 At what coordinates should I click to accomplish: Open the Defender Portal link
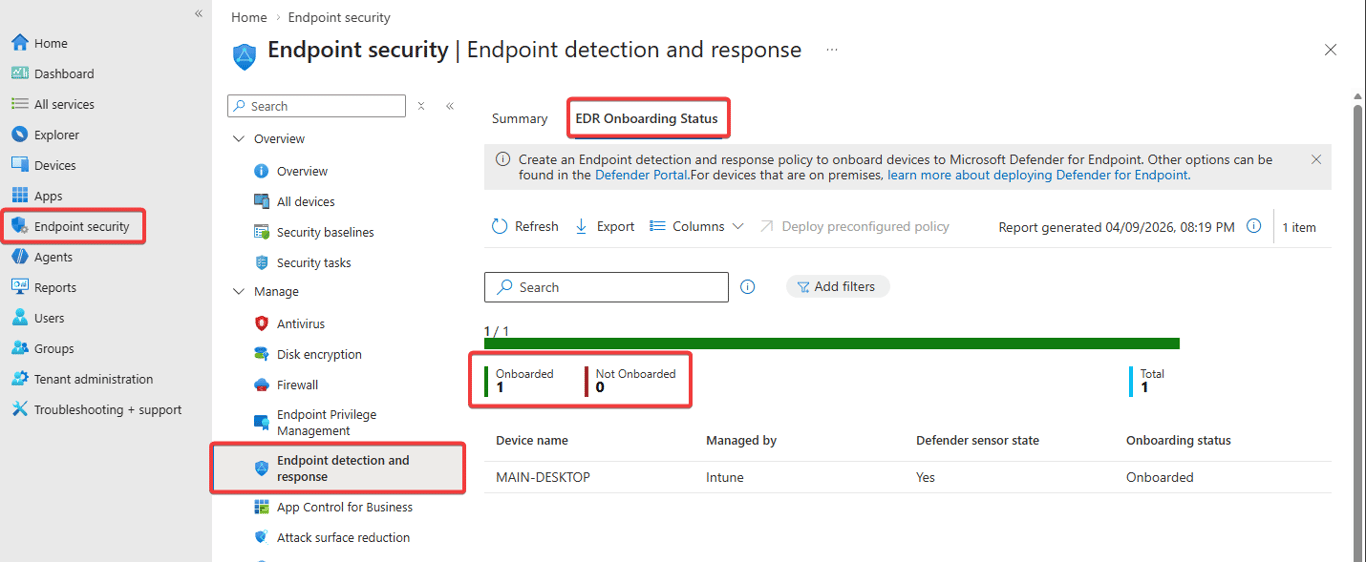tap(641, 175)
